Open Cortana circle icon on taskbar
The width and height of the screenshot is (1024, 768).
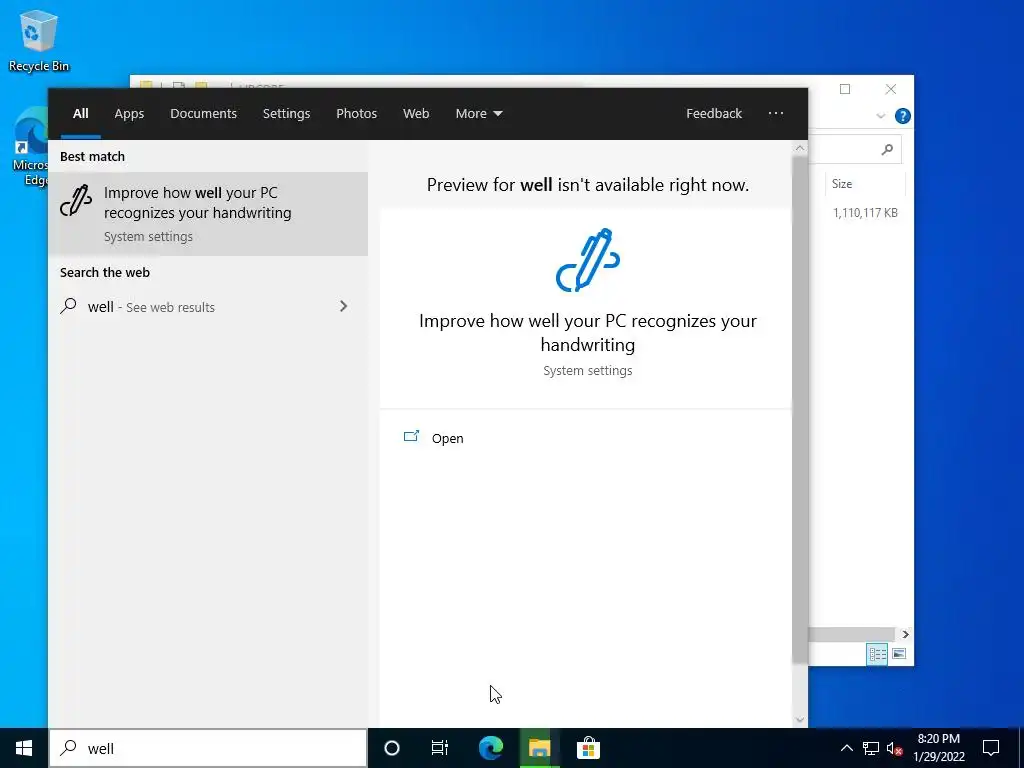coord(392,748)
